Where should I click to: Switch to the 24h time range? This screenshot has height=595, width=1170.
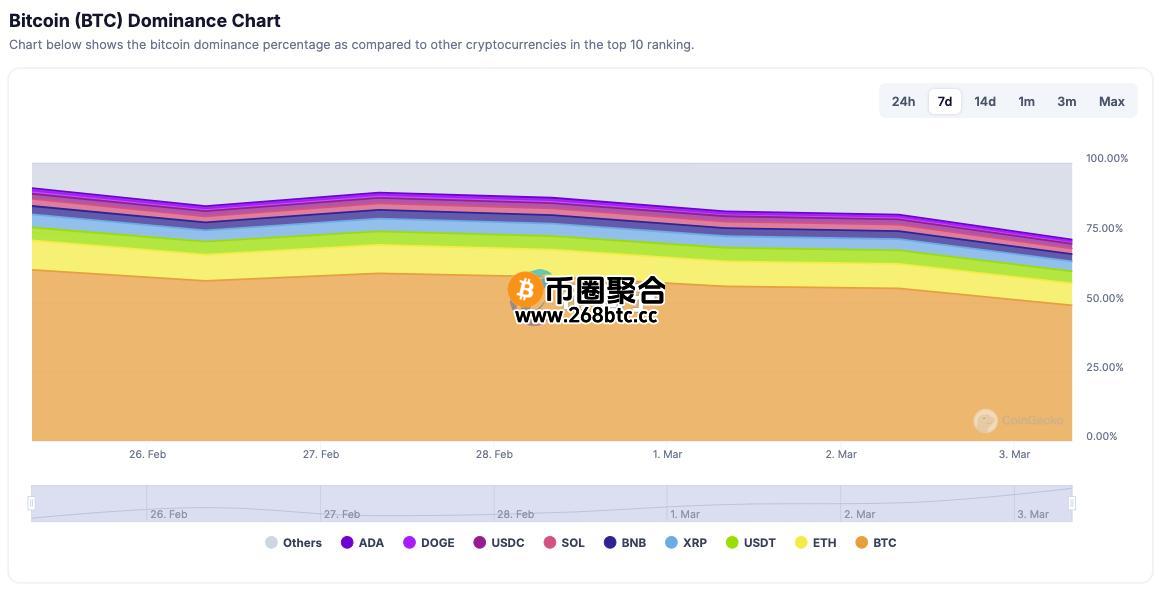click(x=903, y=101)
